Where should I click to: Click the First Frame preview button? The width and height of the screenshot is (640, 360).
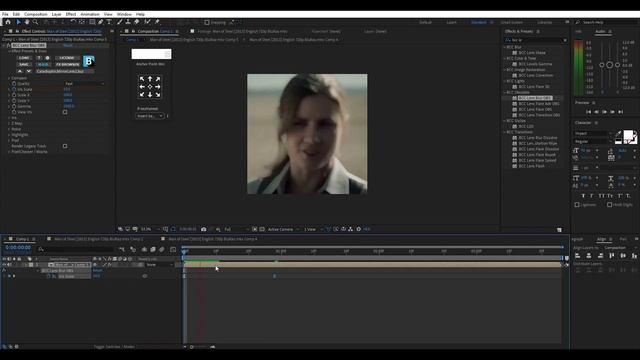coord(588,112)
